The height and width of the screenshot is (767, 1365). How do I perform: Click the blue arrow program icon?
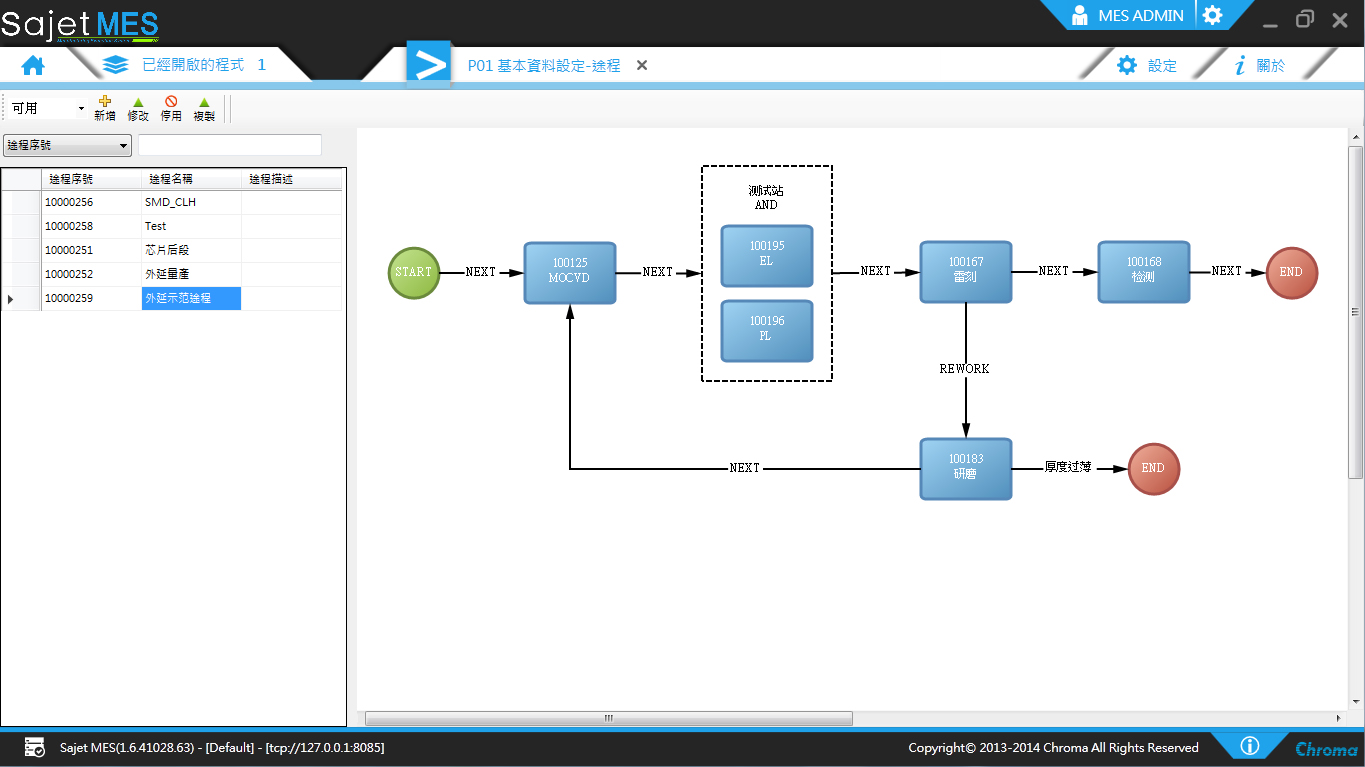430,65
